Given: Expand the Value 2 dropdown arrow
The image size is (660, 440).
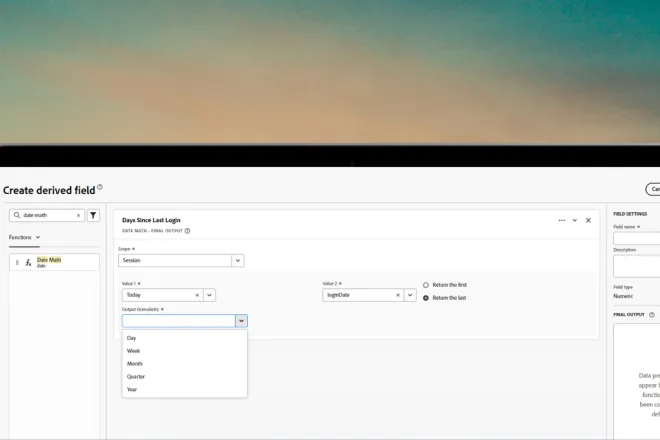Looking at the screenshot, I should [x=410, y=295].
